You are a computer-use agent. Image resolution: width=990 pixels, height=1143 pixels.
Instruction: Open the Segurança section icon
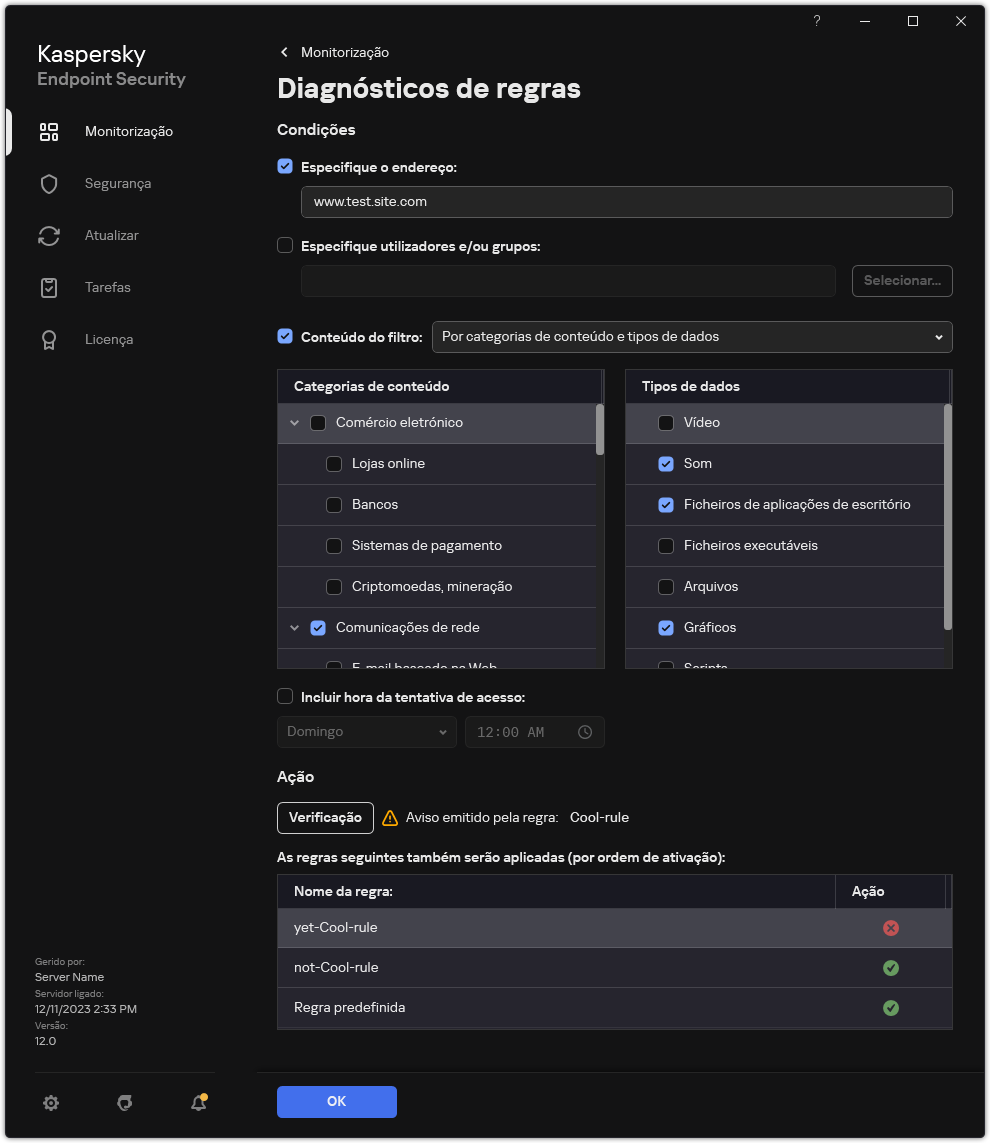click(x=49, y=183)
